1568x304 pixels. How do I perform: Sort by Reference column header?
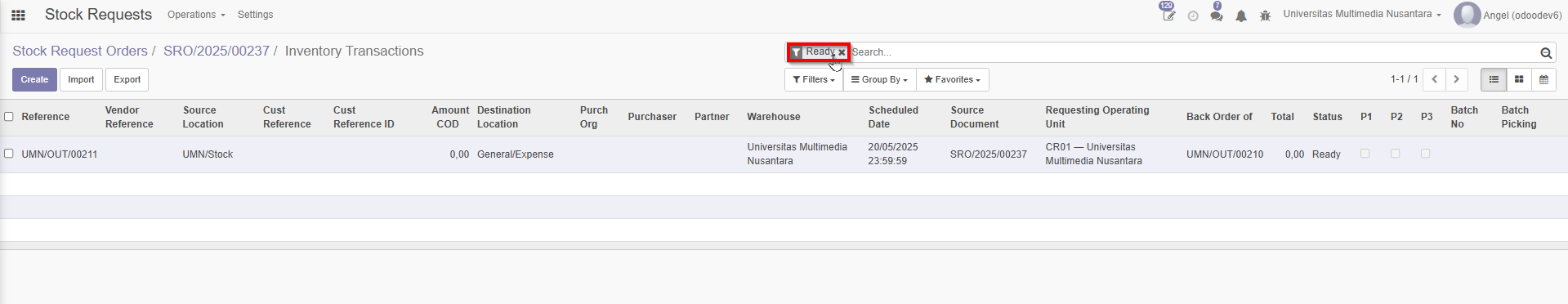tap(46, 117)
